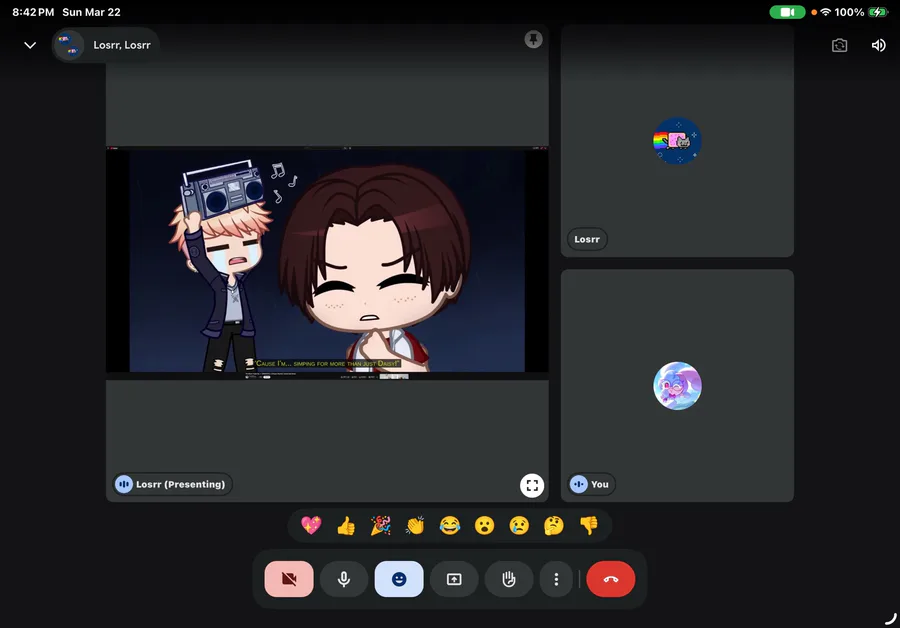The image size is (900, 628).
Task: Tap the 8:42 PM clock
Action: click(33, 12)
